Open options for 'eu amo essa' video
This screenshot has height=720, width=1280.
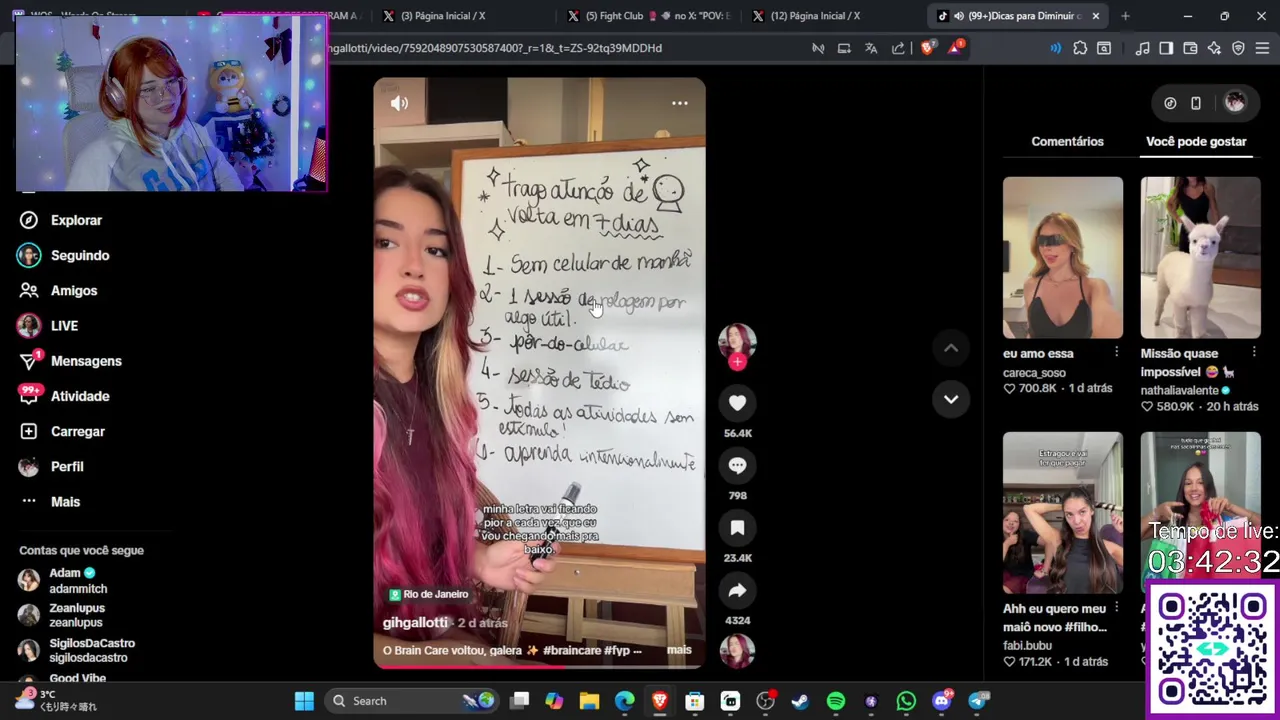(x=1116, y=352)
